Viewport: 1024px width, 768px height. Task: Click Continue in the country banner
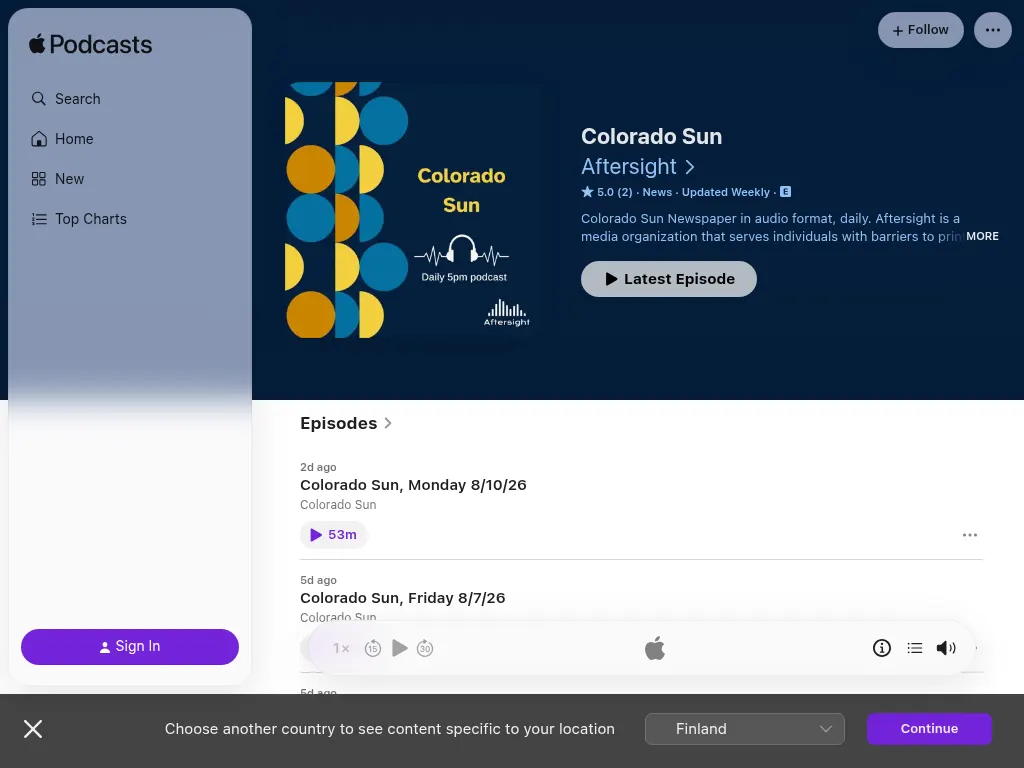929,729
